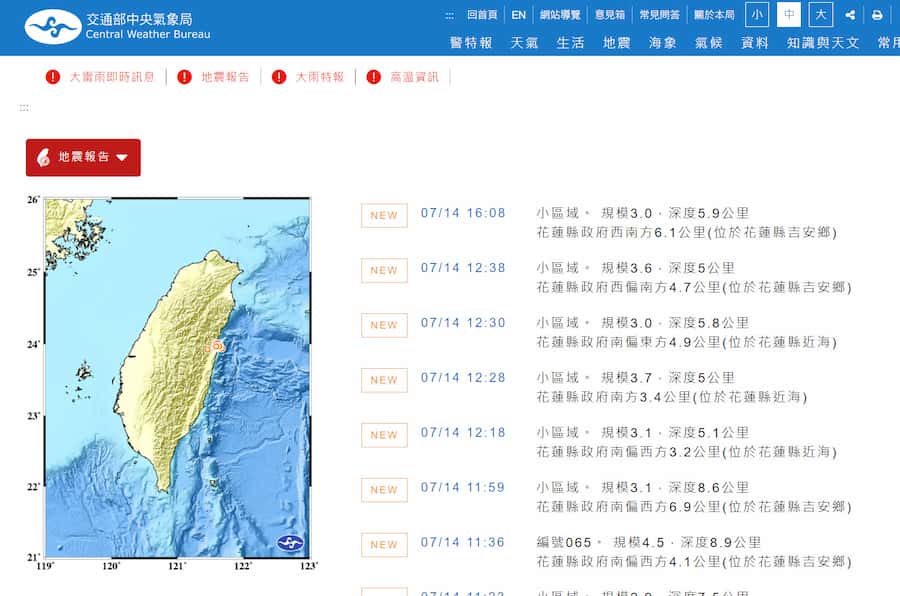Click text 規模3.0 · 深度5.9公里
This screenshot has height=596, width=900.
click(675, 213)
